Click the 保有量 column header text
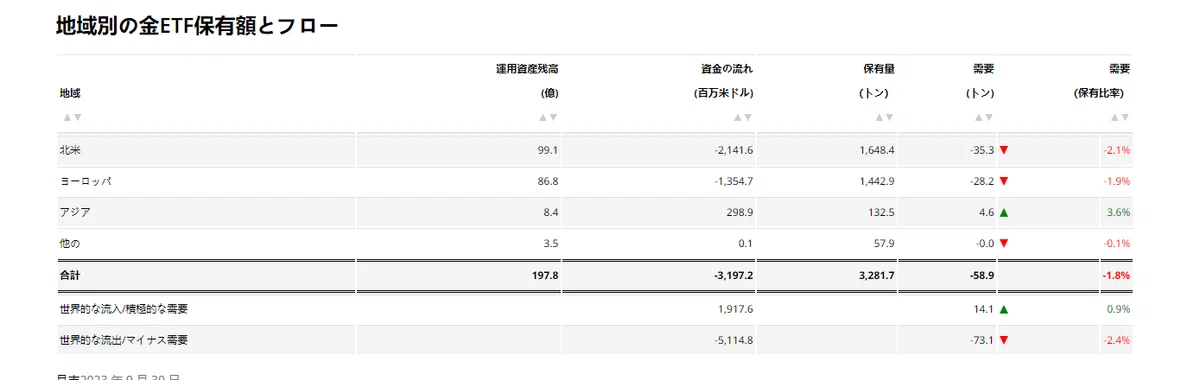The width and height of the screenshot is (1200, 380). (879, 69)
